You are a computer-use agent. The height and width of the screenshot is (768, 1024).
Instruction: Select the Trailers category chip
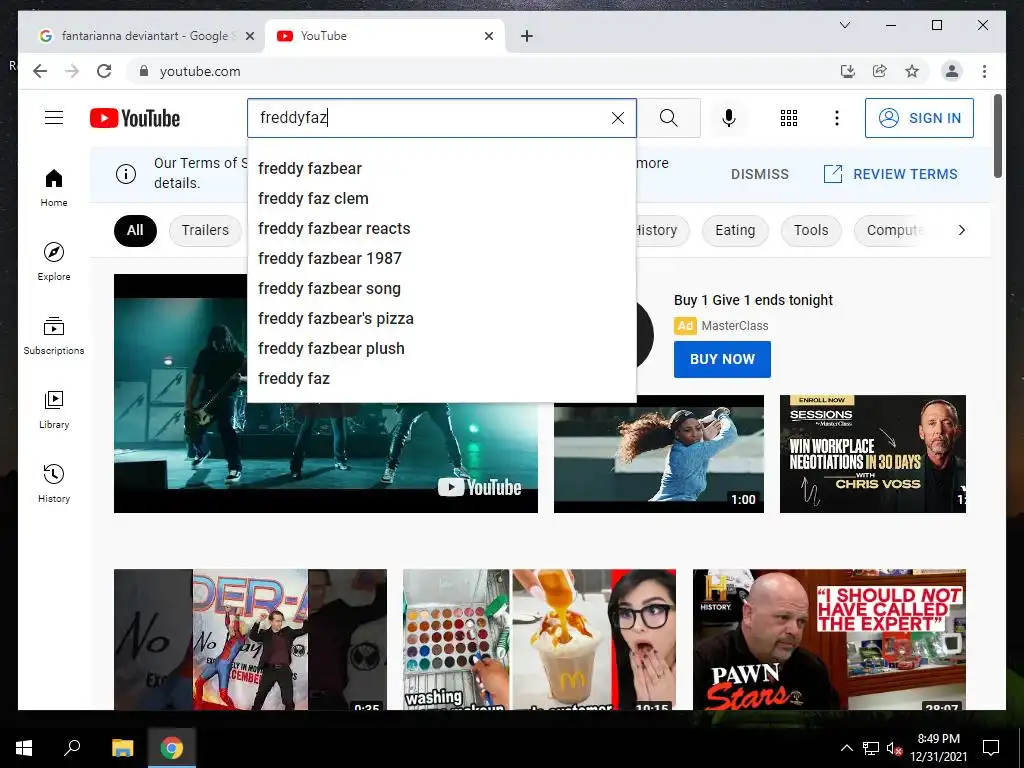(205, 231)
